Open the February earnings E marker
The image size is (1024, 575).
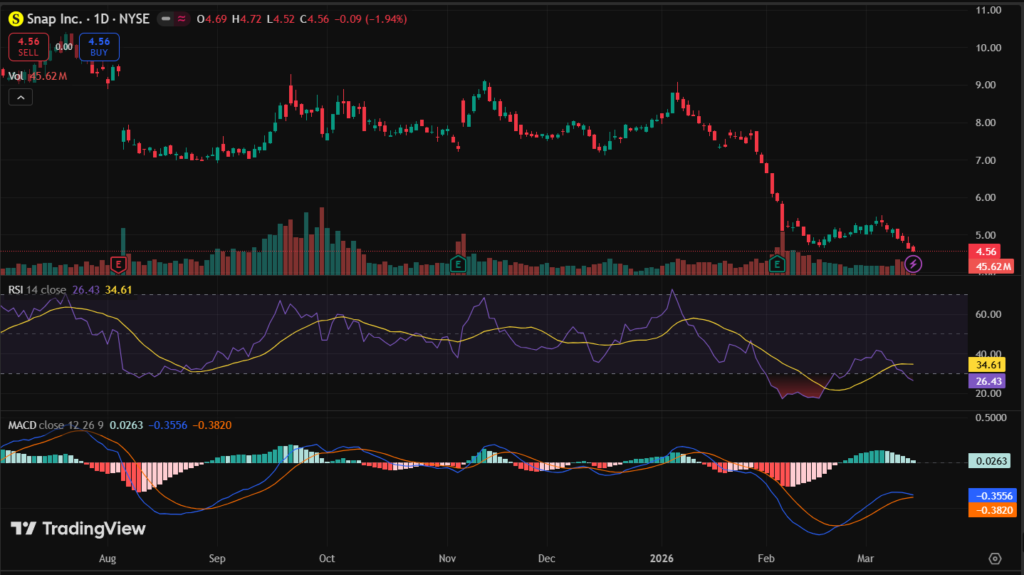coord(778,264)
